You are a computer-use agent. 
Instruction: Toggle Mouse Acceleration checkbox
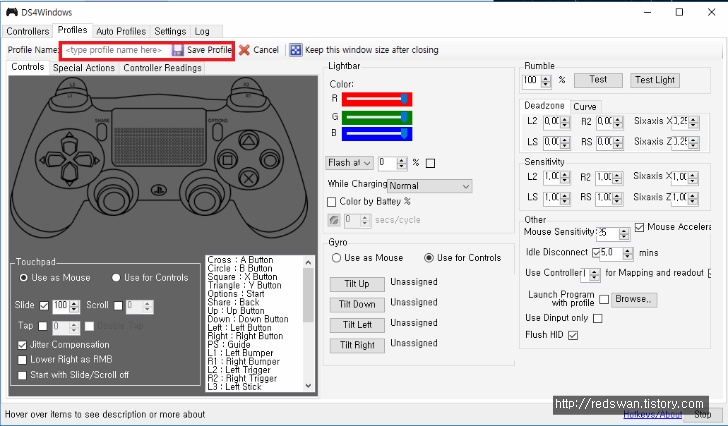[639, 227]
